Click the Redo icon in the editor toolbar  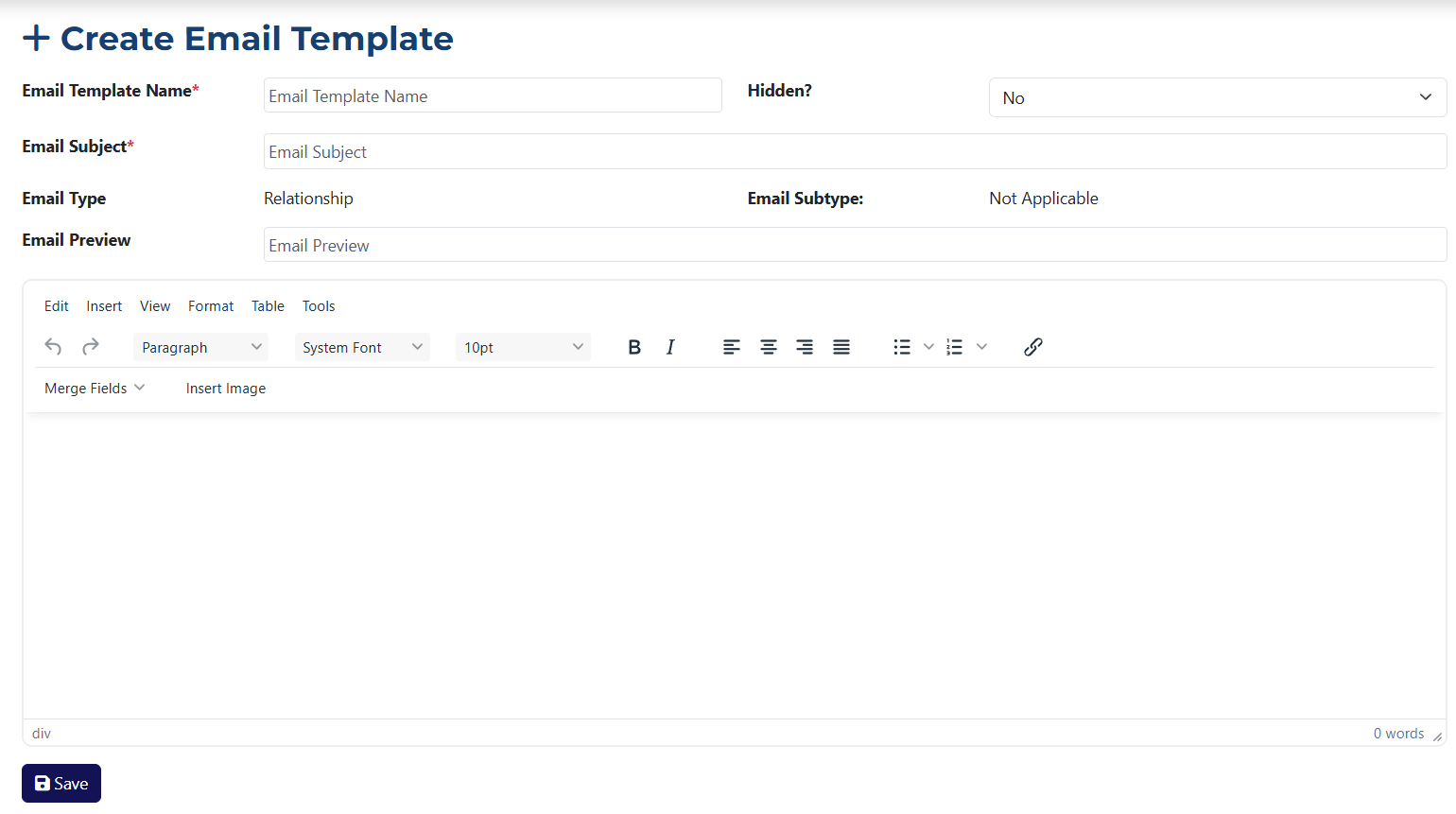click(90, 347)
